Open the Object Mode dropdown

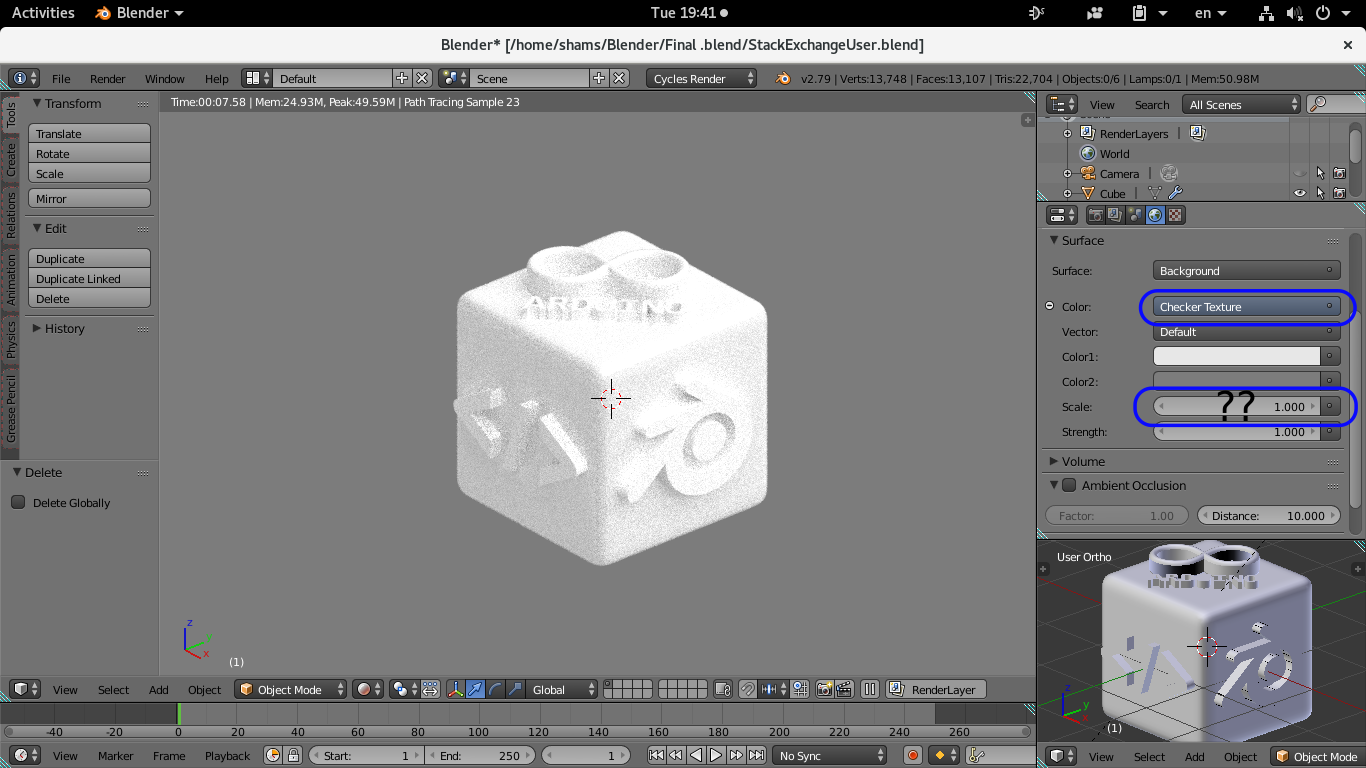pos(291,689)
